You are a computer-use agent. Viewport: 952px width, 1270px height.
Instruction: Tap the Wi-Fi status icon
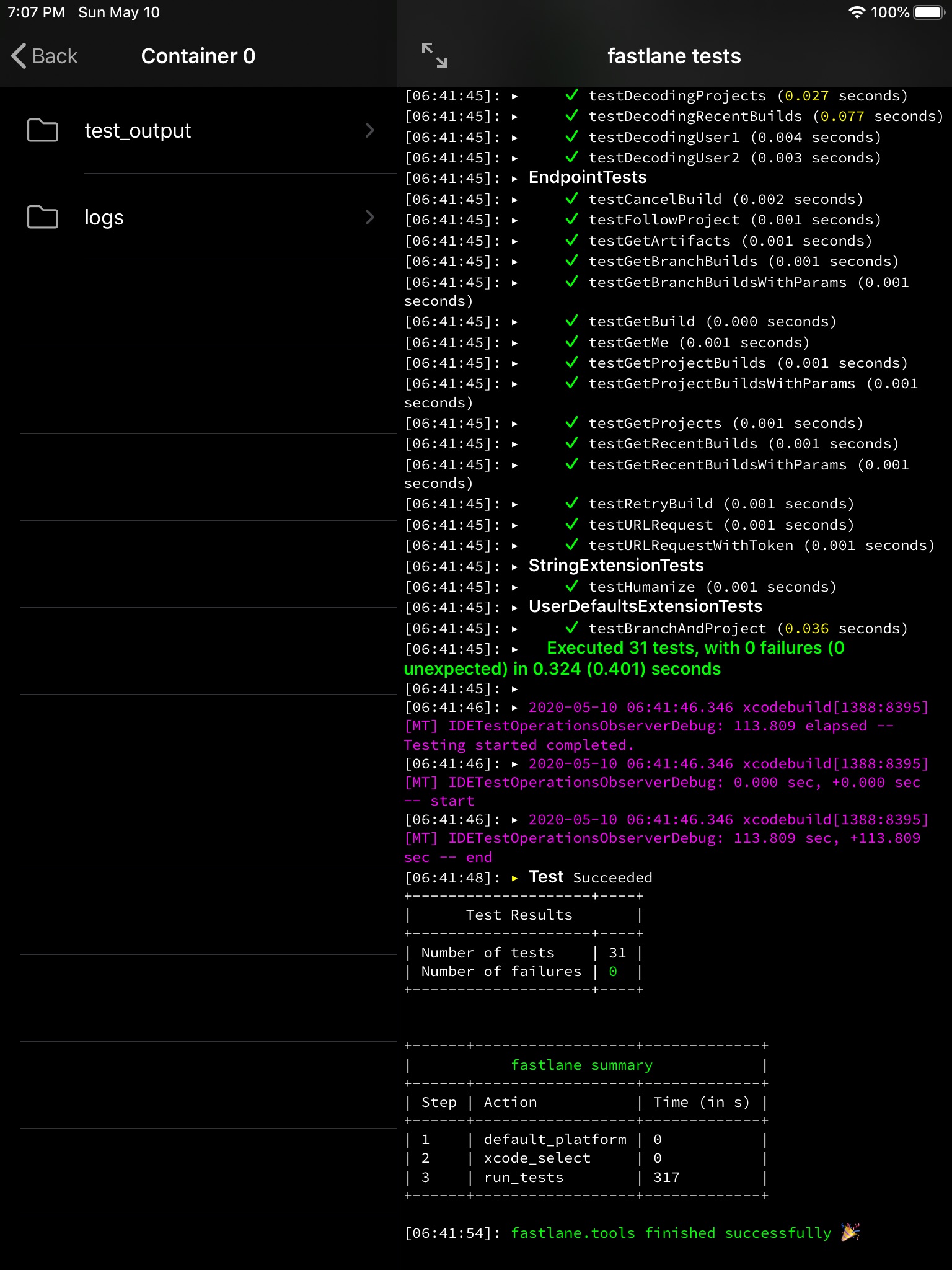(857, 12)
